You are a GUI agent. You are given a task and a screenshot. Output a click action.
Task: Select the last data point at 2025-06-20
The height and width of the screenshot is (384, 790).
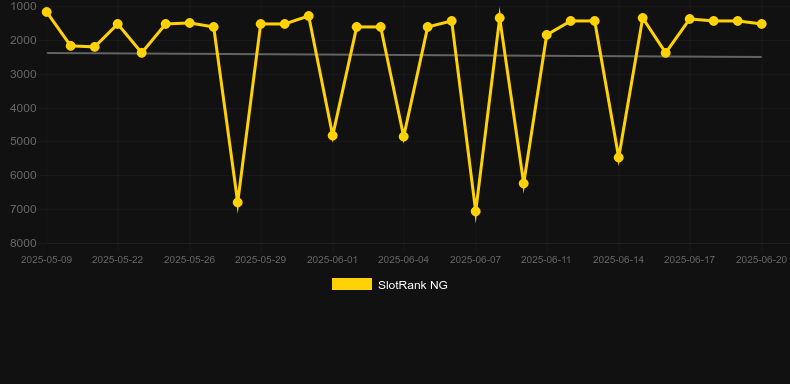tap(761, 24)
